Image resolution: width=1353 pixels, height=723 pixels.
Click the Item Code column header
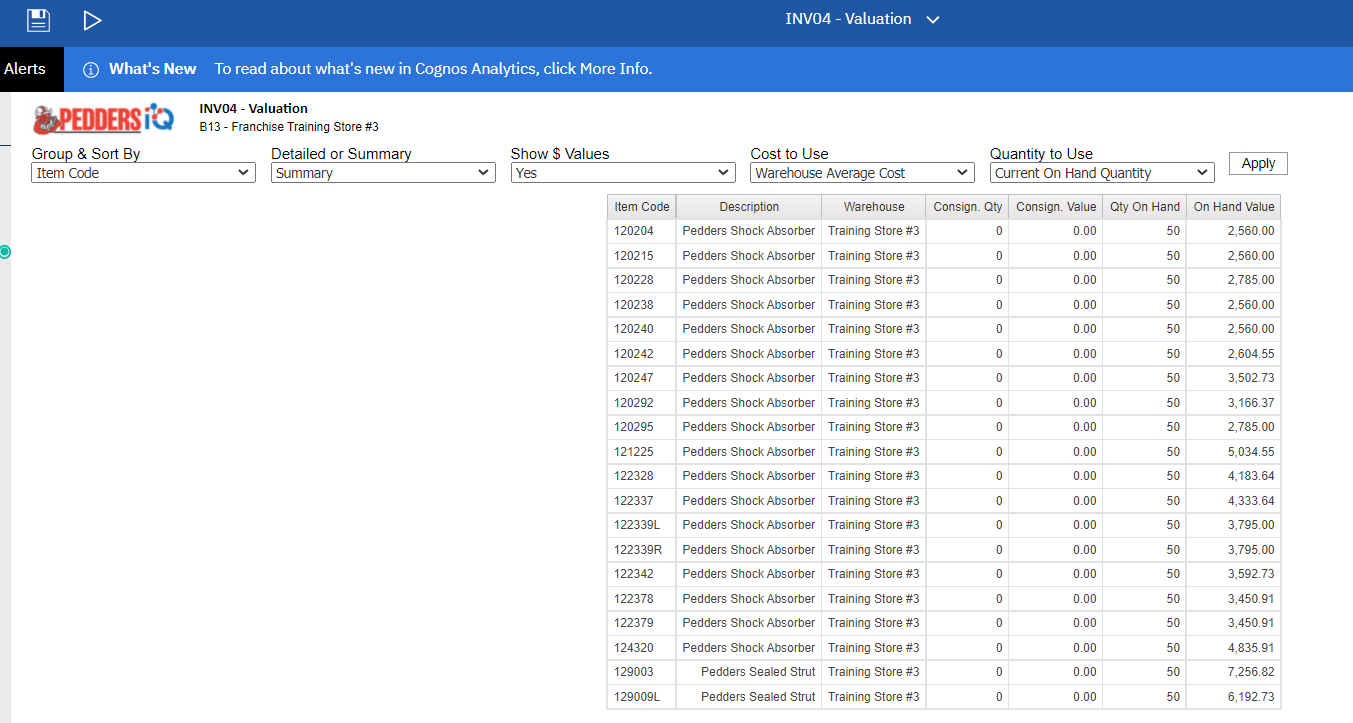pyautogui.click(x=642, y=207)
